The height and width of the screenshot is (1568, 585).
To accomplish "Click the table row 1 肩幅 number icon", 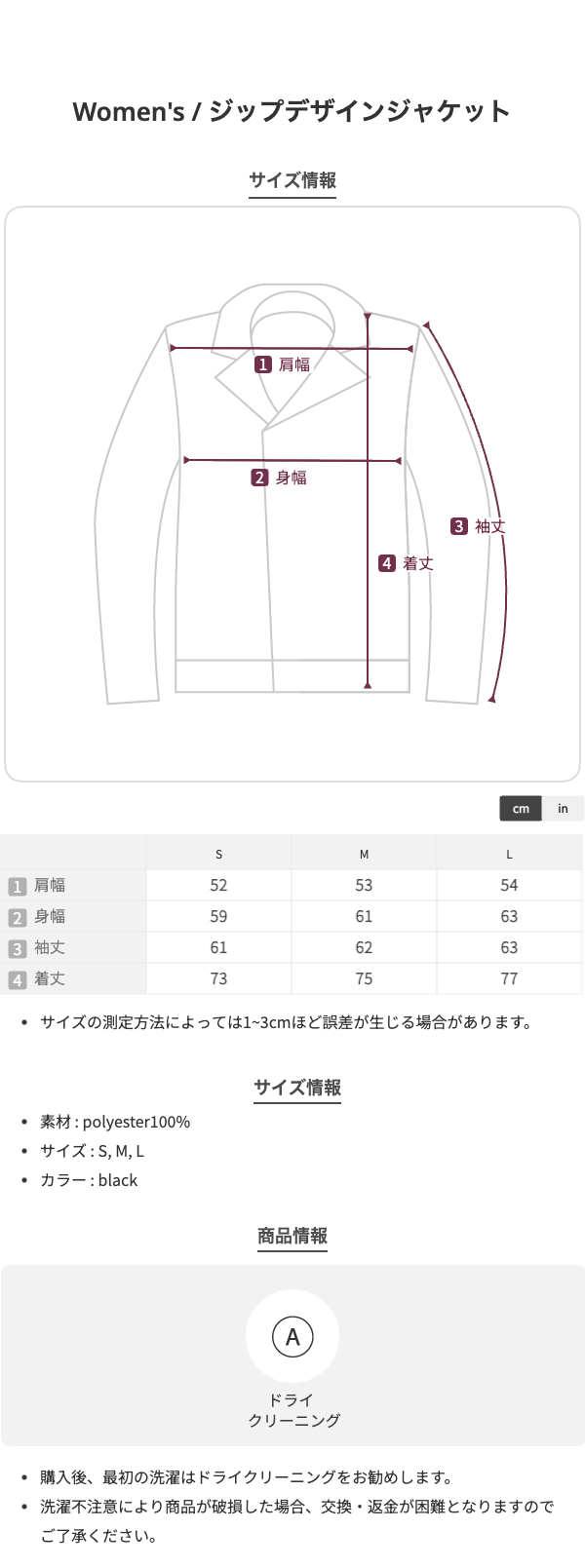I will pyautogui.click(x=17, y=886).
